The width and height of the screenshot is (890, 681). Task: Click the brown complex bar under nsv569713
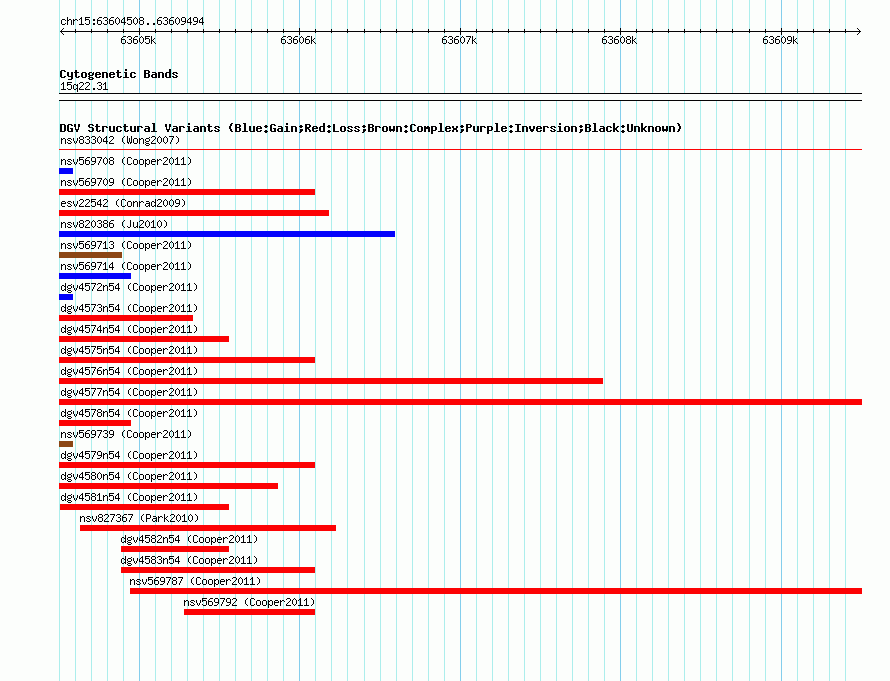pos(90,255)
